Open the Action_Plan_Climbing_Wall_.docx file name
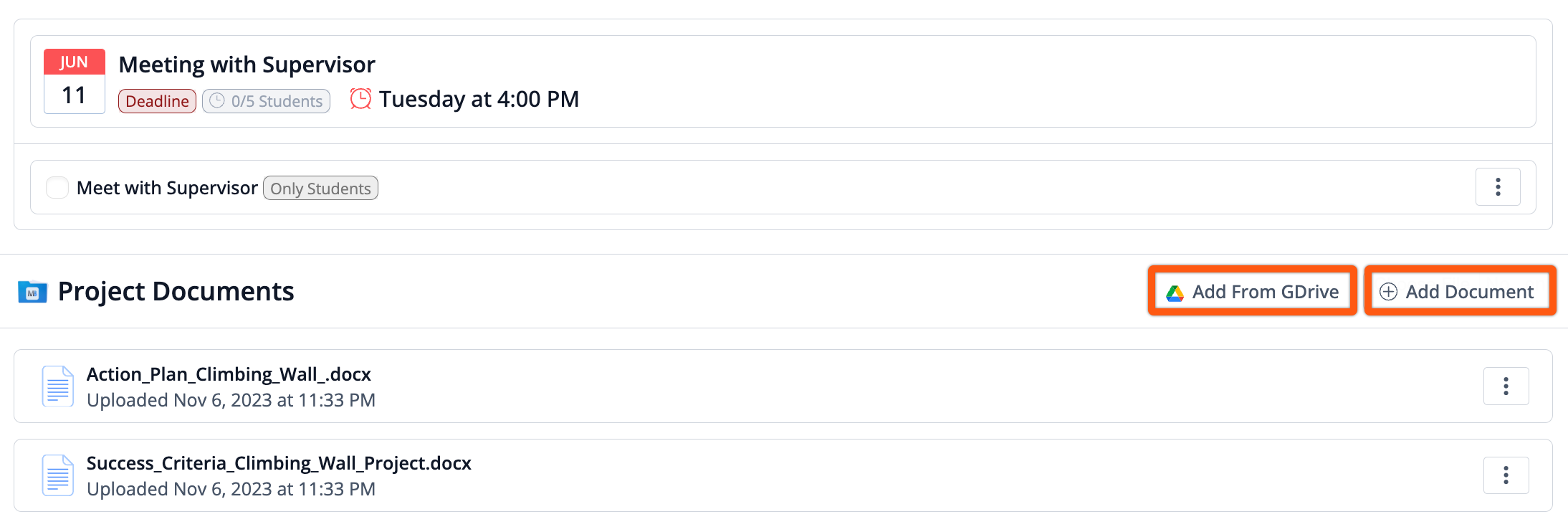 (x=229, y=374)
